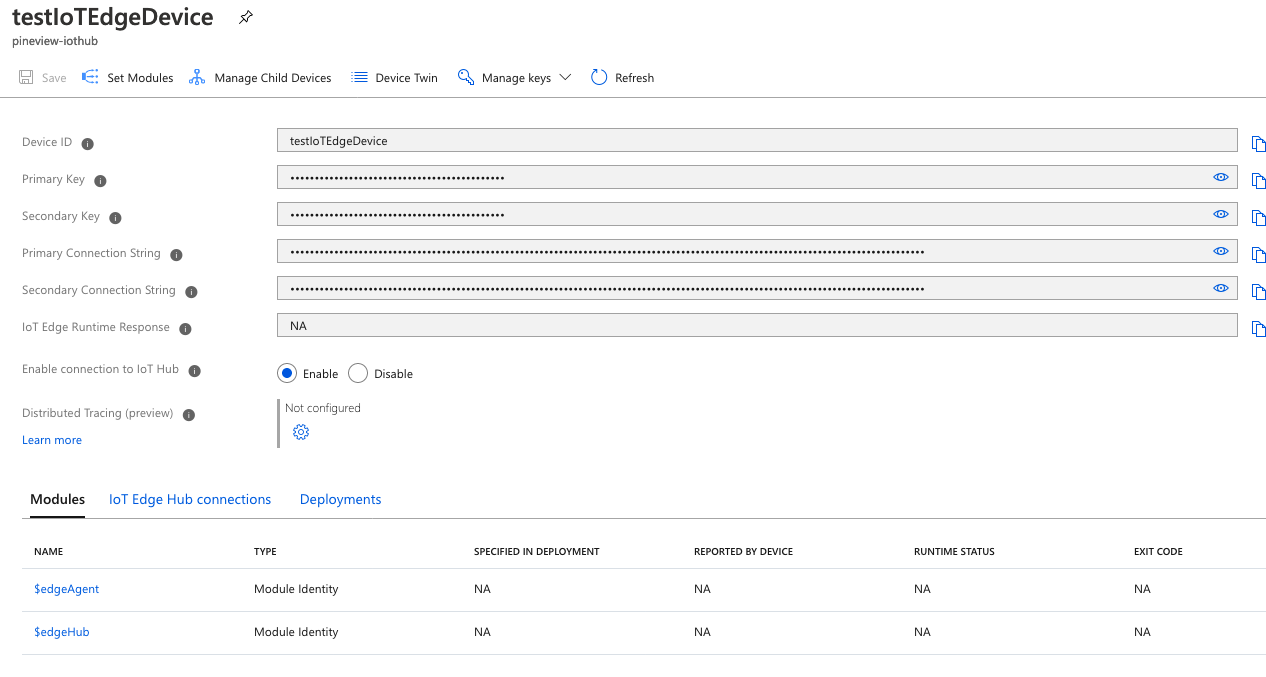
Task: Click info icon next to Device ID
Action: tap(87, 143)
